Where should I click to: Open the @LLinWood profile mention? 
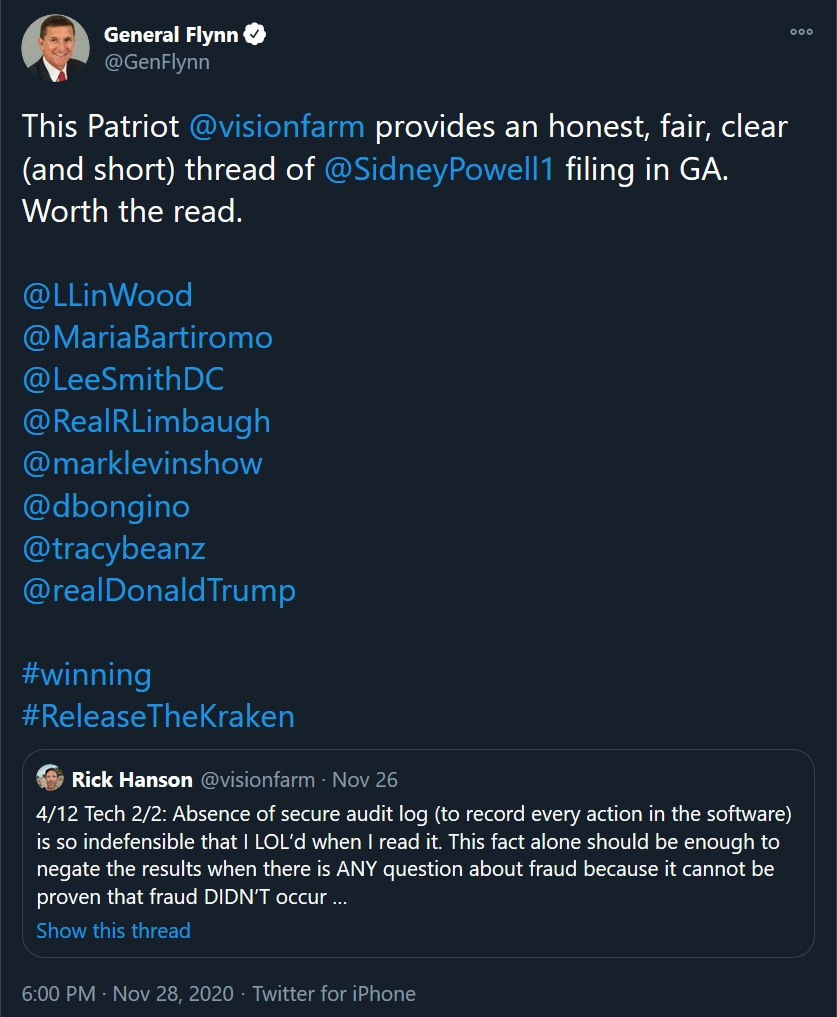point(107,295)
